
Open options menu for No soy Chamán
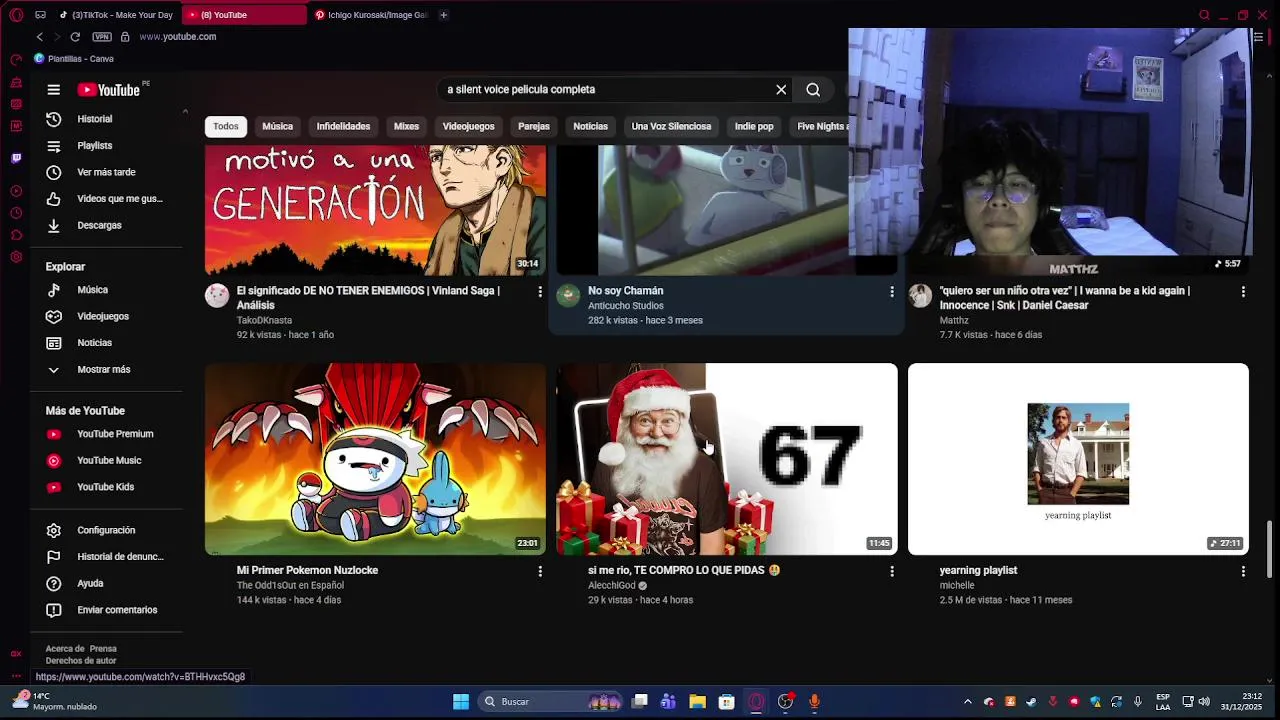pos(892,292)
